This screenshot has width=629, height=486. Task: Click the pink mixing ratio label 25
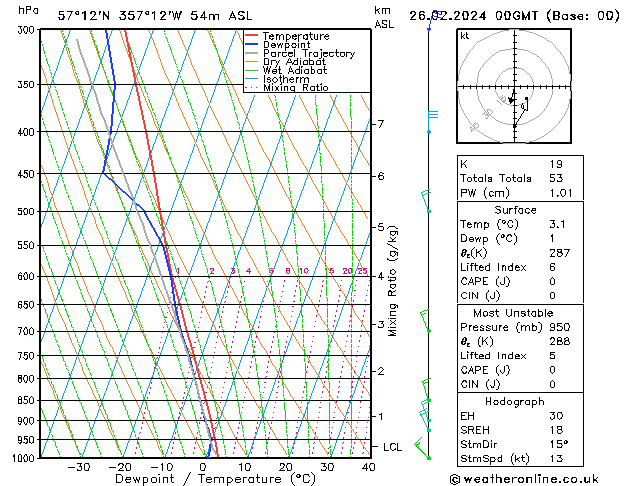coord(363,271)
